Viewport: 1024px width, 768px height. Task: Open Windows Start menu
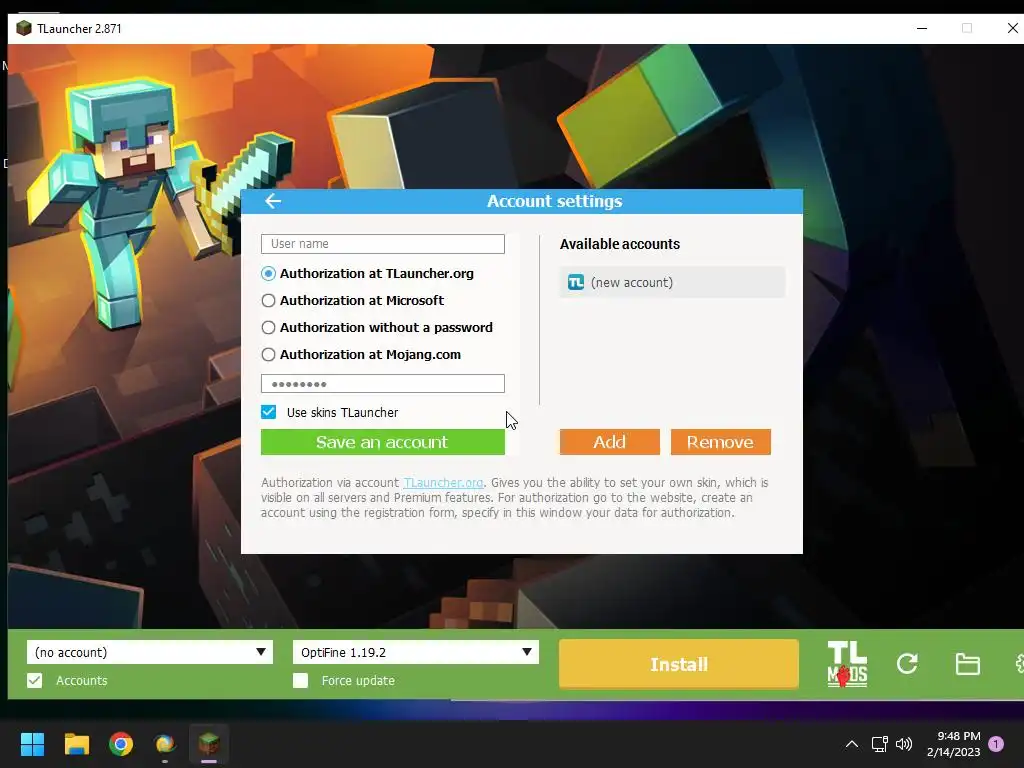point(32,744)
